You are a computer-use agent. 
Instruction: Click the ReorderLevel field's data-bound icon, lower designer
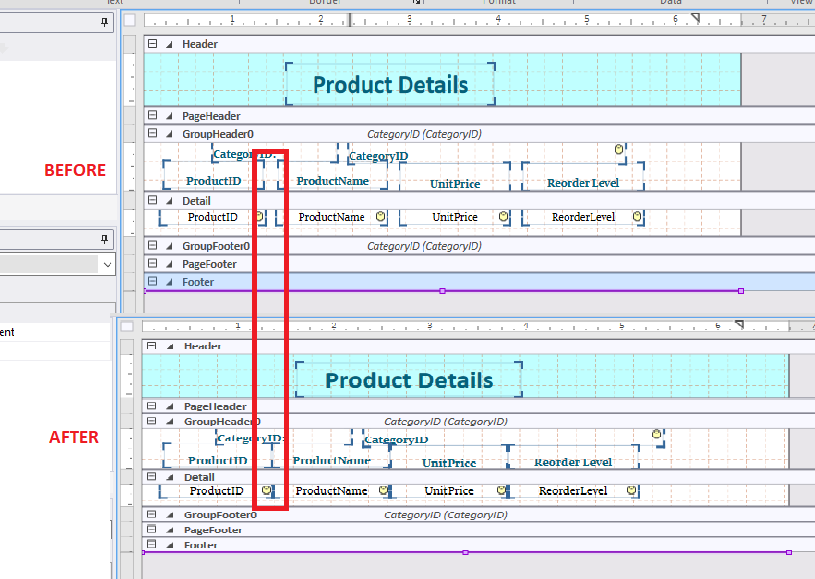tap(631, 490)
